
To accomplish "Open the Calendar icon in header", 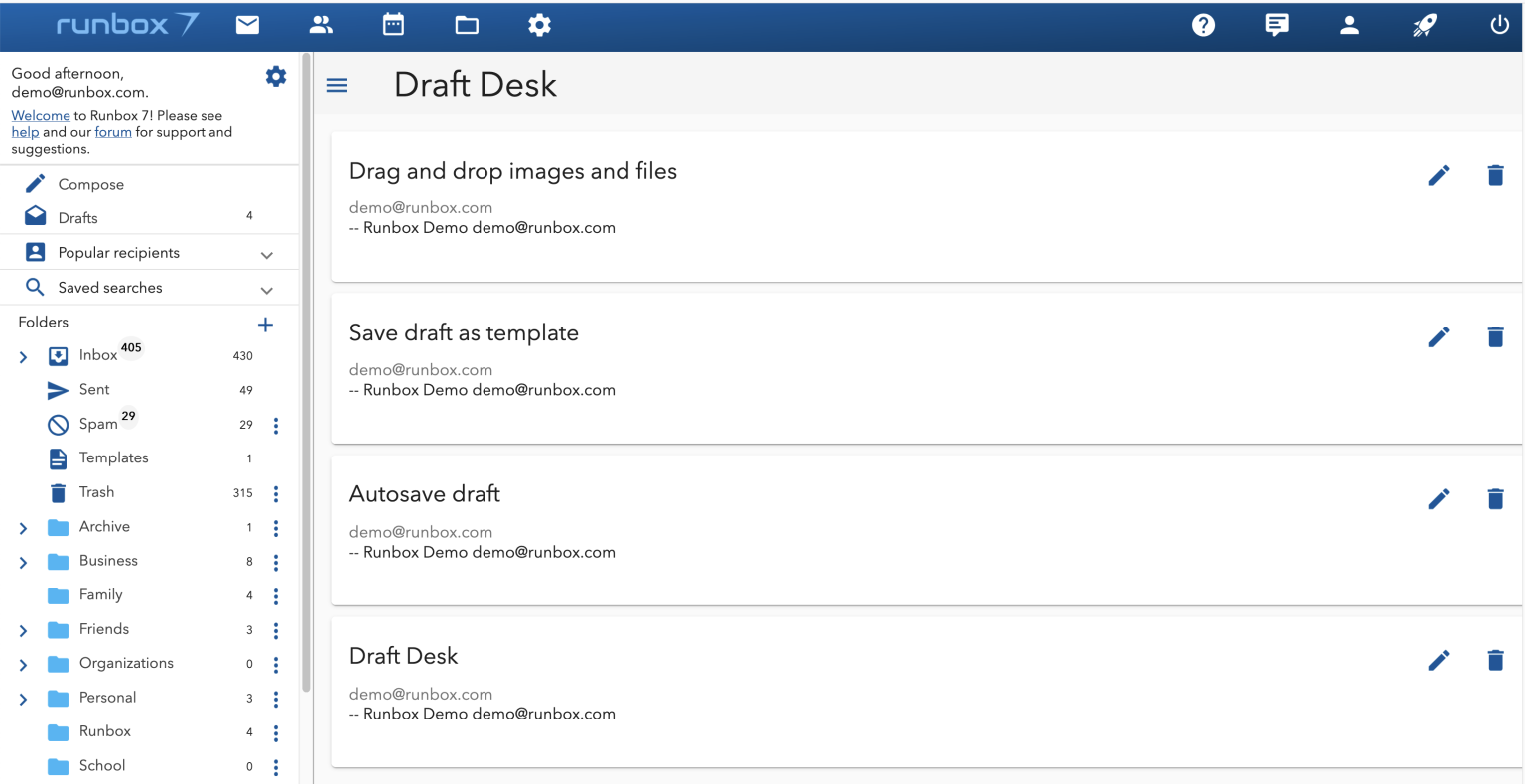I will point(393,25).
